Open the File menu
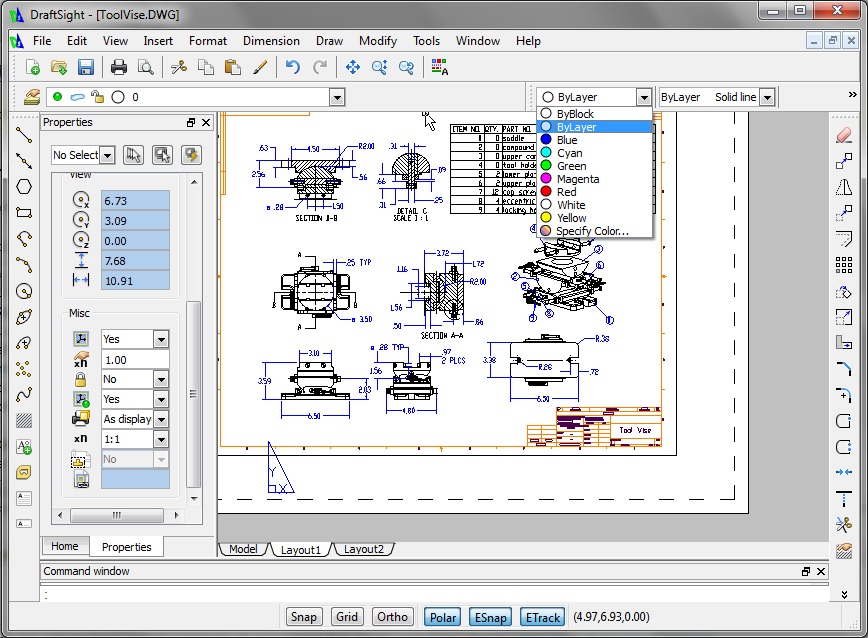 click(42, 41)
